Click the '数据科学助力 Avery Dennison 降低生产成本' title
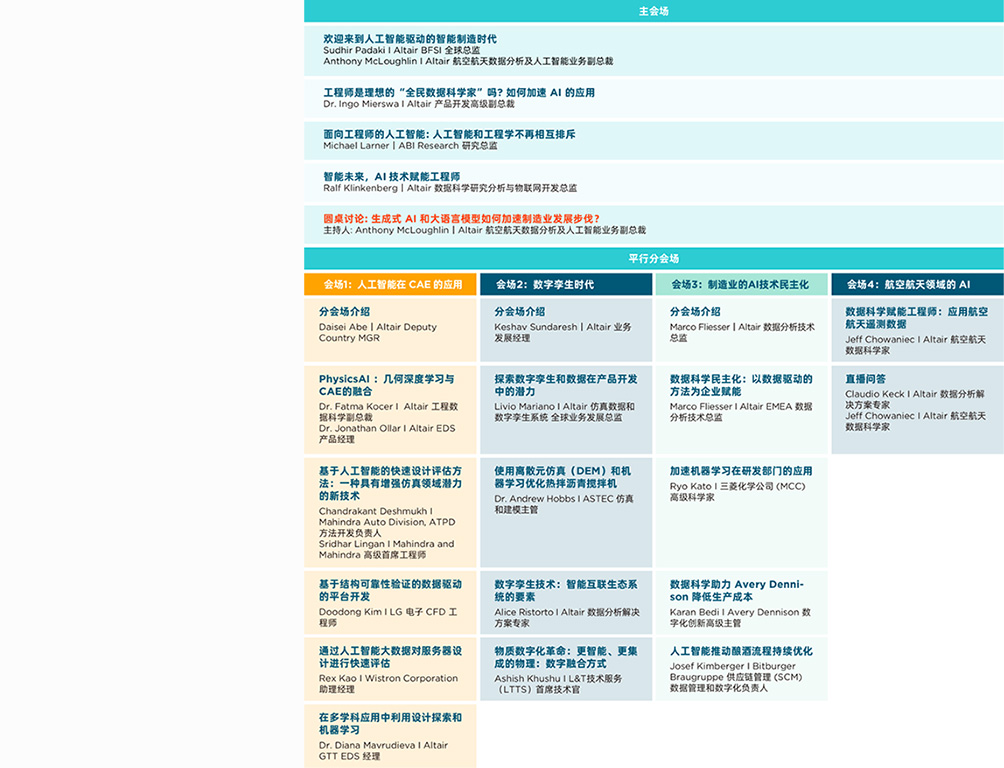Screen dimensions: 1004x768 pyautogui.click(x=736, y=591)
